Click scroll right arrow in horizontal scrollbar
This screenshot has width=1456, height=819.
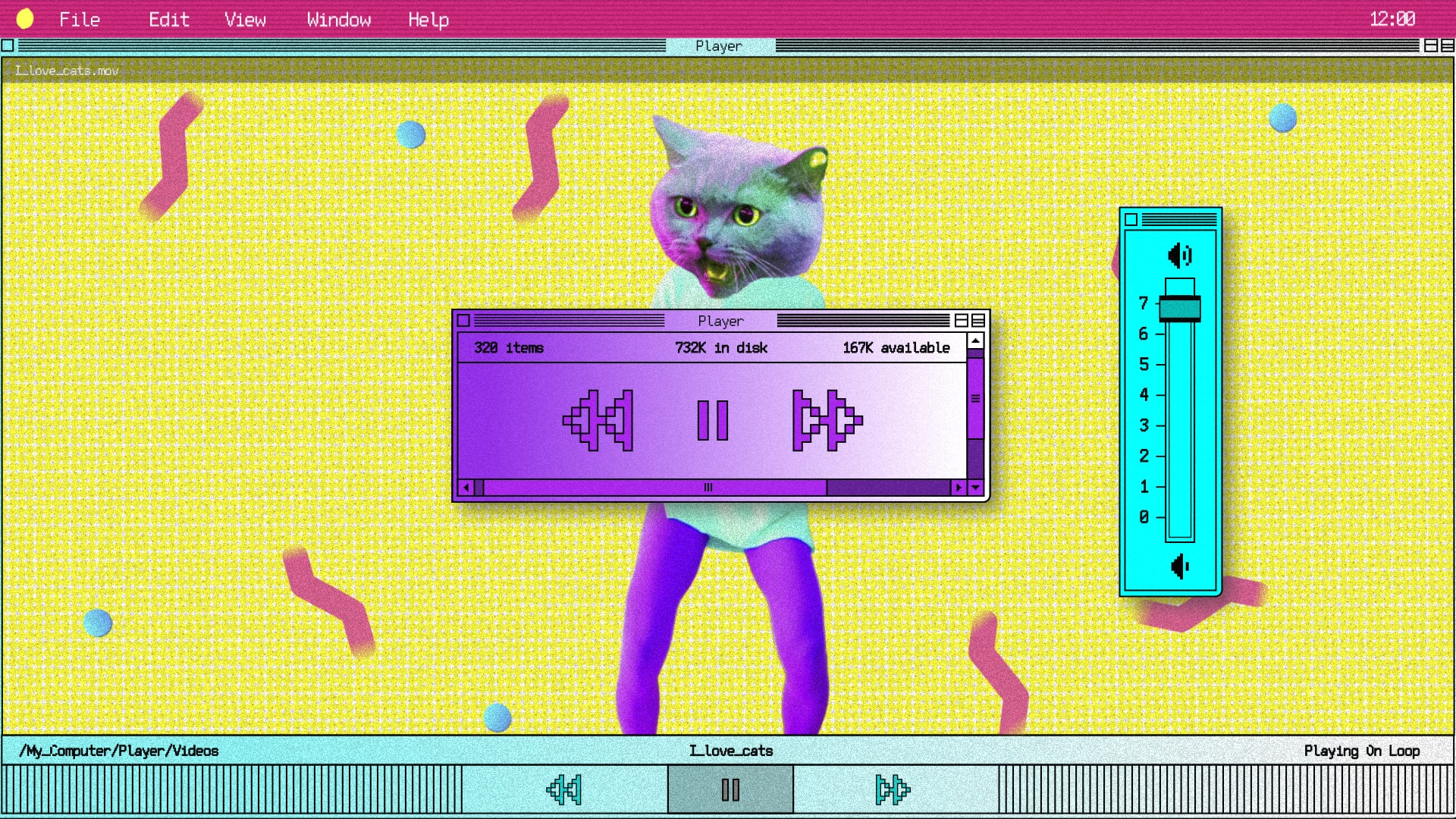[x=959, y=488]
